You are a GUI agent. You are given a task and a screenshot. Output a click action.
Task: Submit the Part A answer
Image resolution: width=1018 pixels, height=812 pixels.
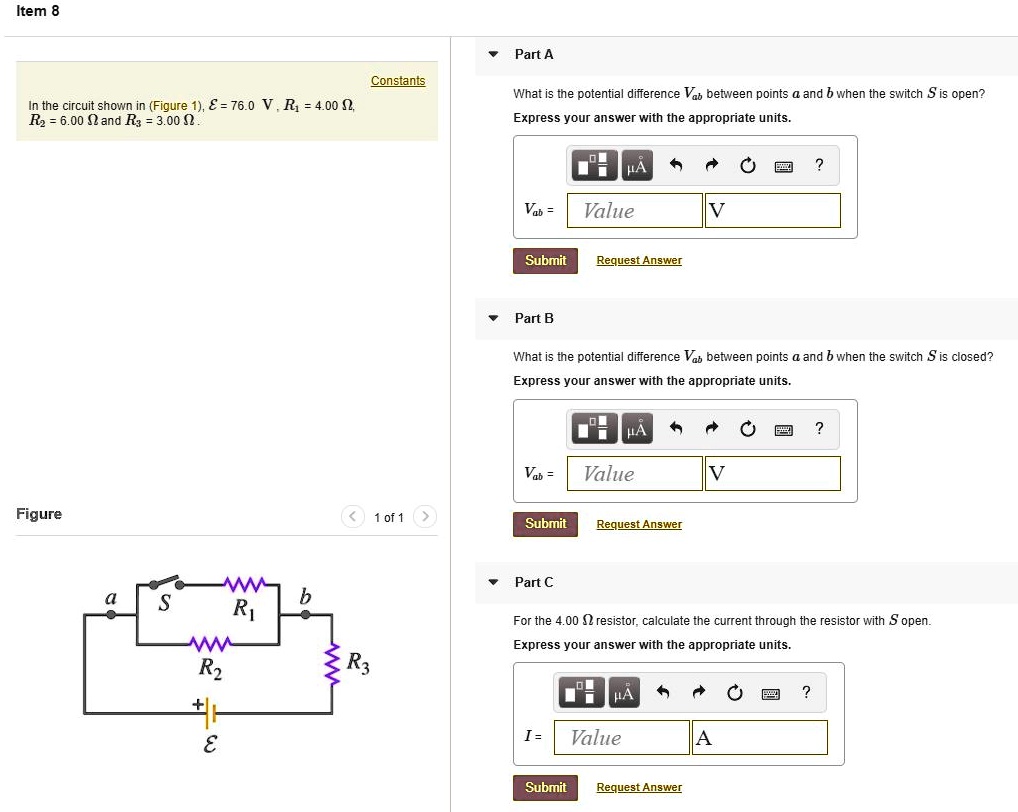(545, 261)
